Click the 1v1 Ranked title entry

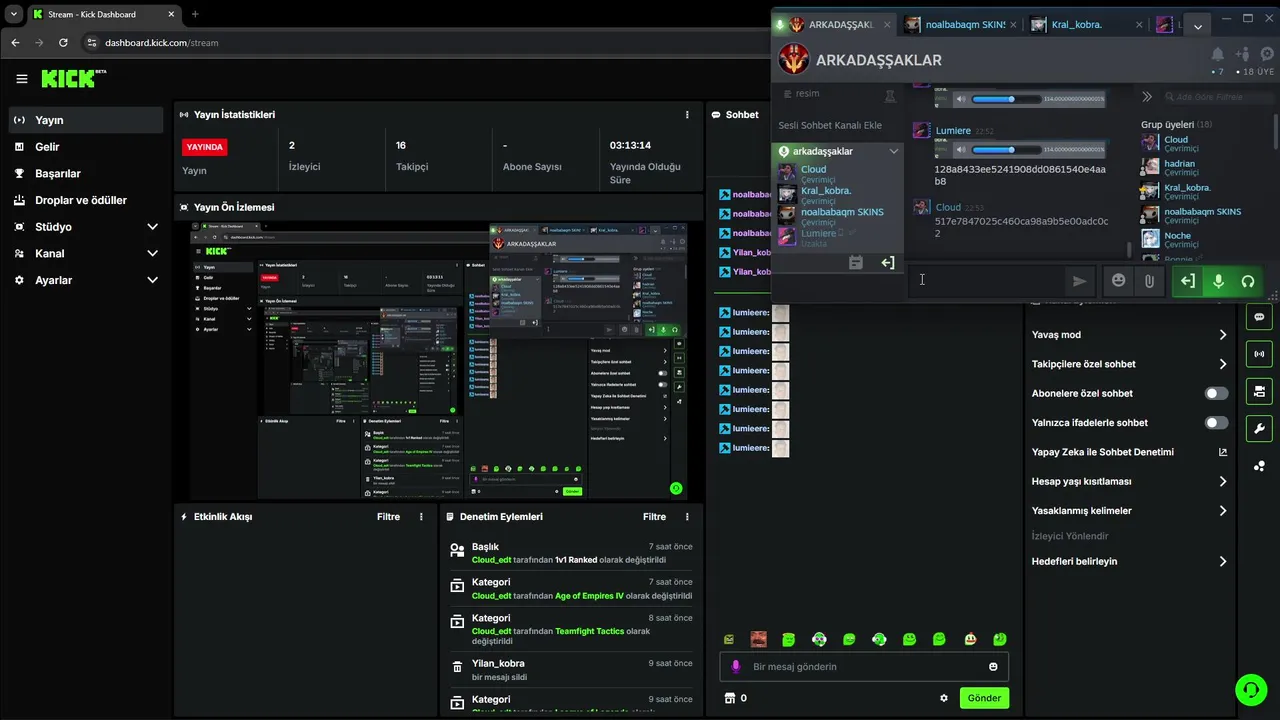click(x=570, y=553)
